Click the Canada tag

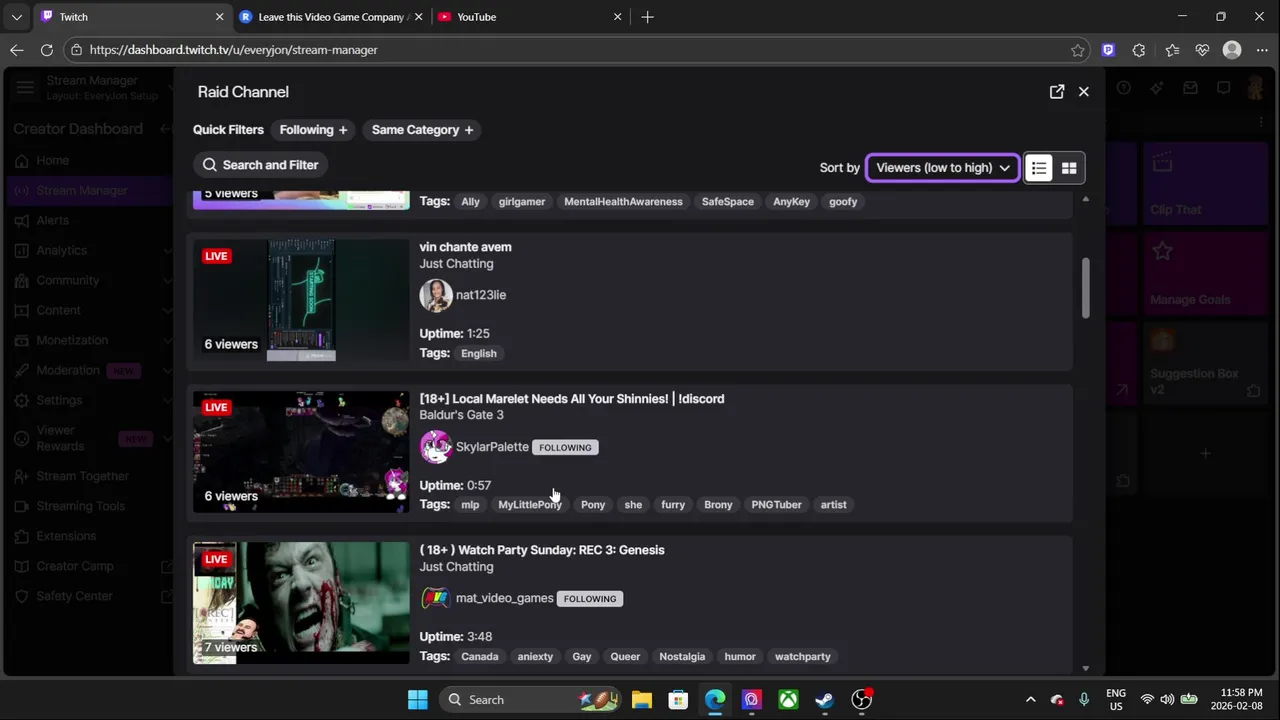pos(480,657)
